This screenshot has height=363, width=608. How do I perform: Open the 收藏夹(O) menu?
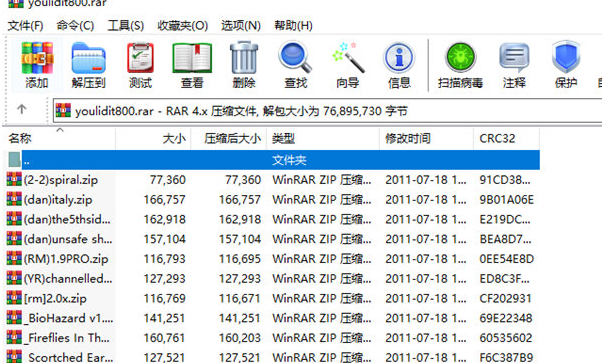pyautogui.click(x=183, y=26)
